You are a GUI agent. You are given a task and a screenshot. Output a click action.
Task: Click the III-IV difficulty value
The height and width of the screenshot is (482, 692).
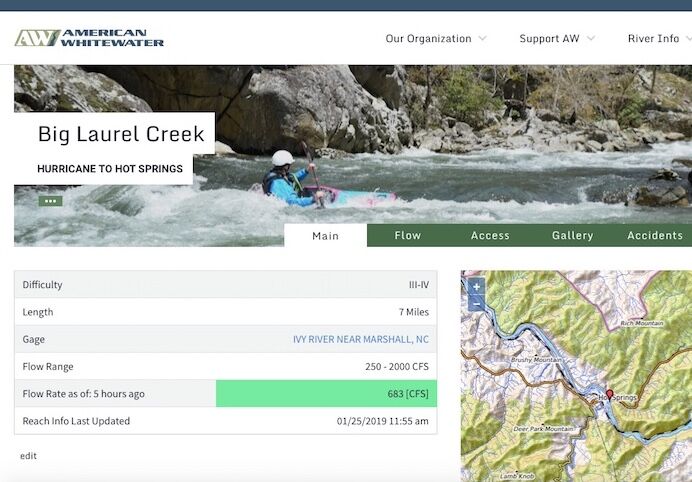tap(419, 285)
